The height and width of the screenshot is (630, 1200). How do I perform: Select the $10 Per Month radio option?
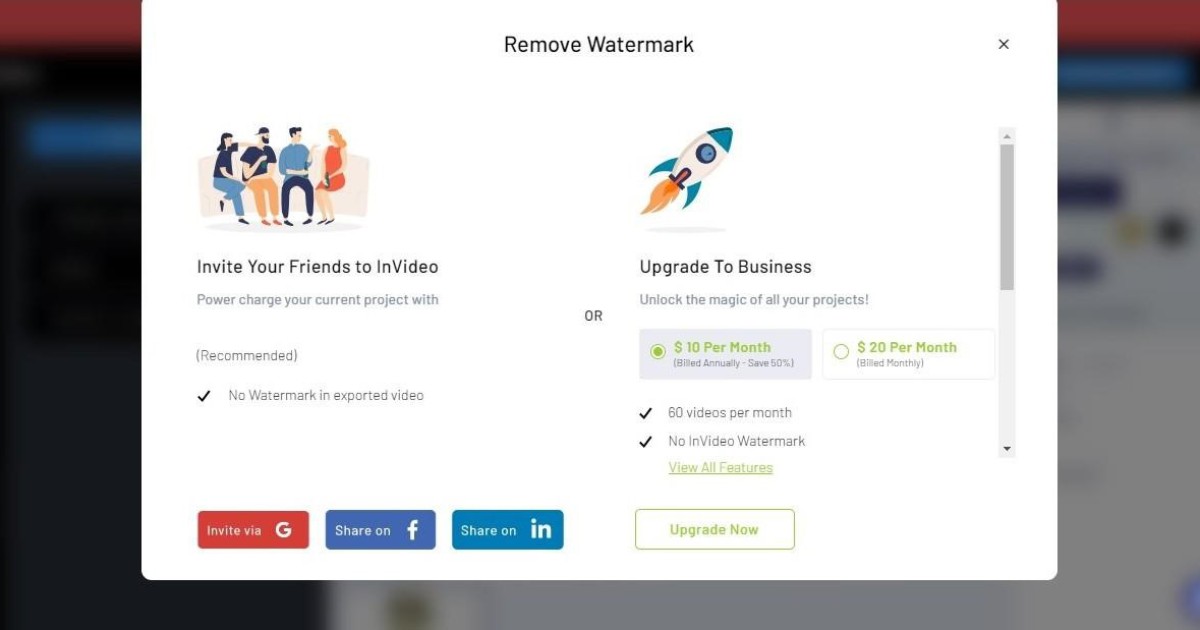[x=657, y=351]
